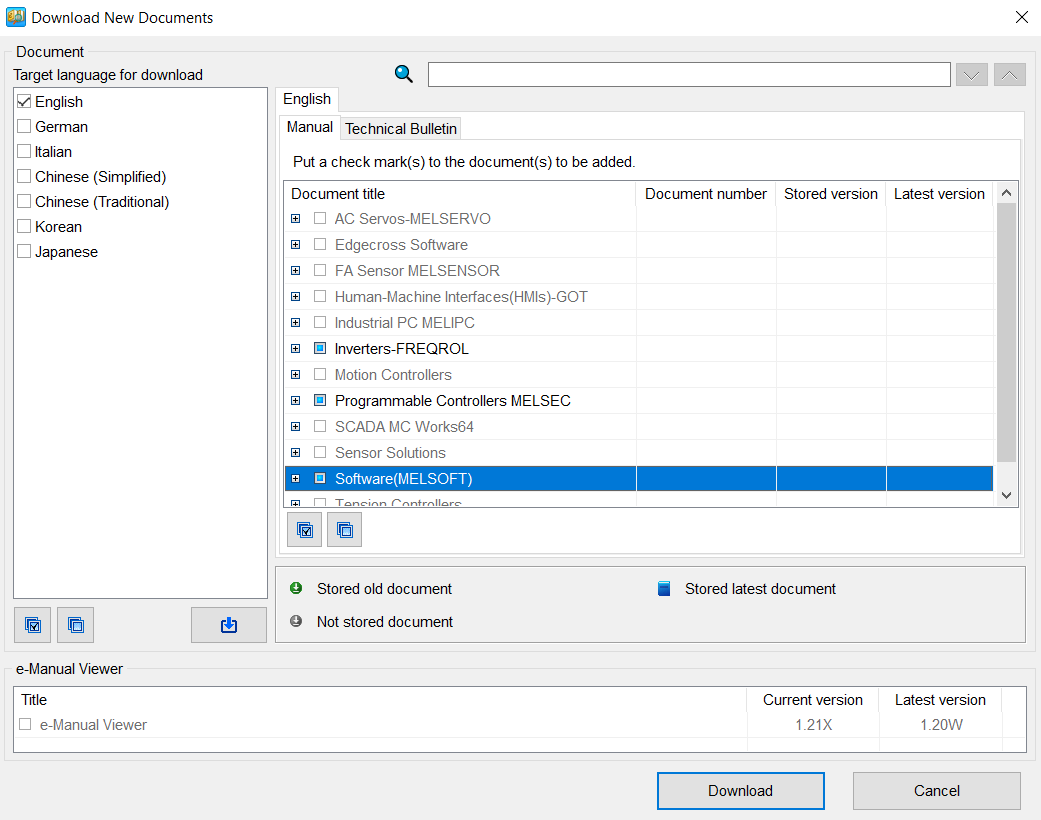This screenshot has height=820, width=1041.
Task: Focus the document search input field
Action: click(689, 74)
